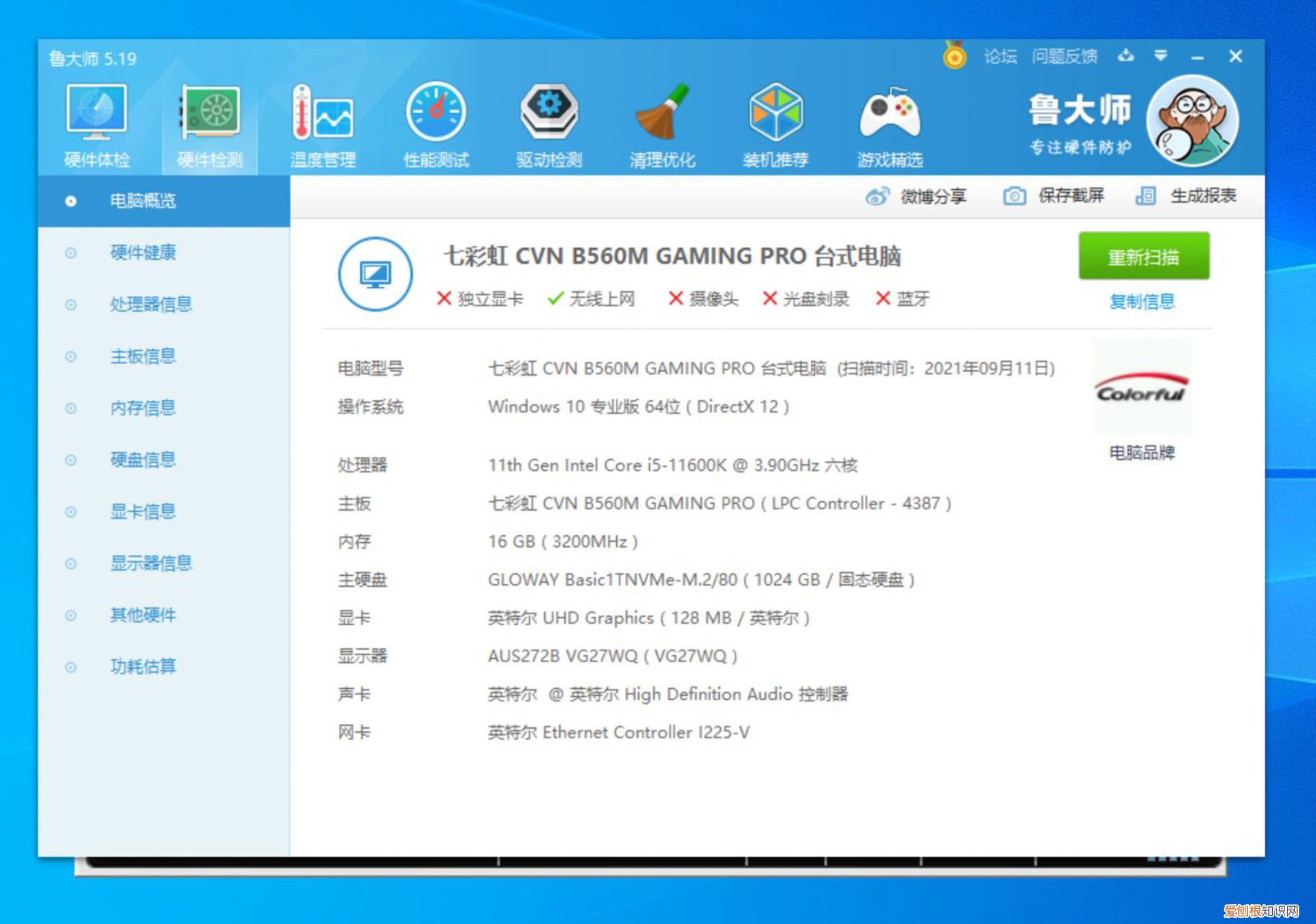
Task: Open the title bar dropdown arrow menu
Action: (1160, 56)
